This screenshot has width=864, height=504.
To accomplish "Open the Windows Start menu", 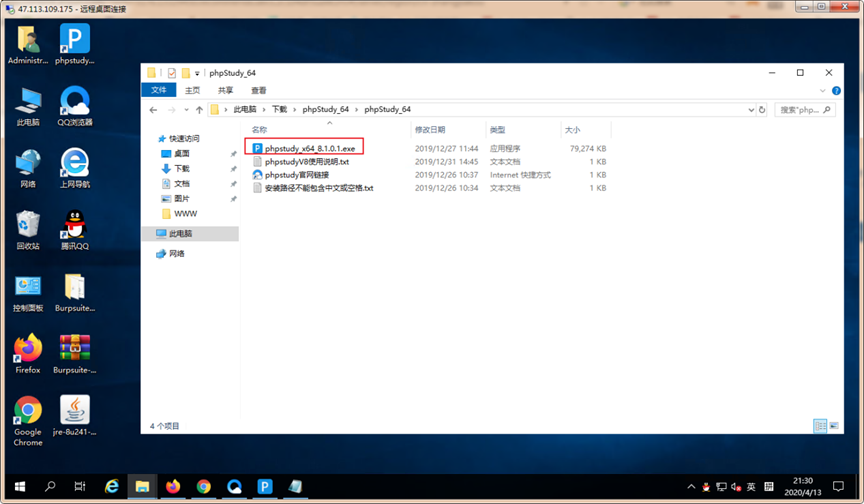I will point(20,486).
